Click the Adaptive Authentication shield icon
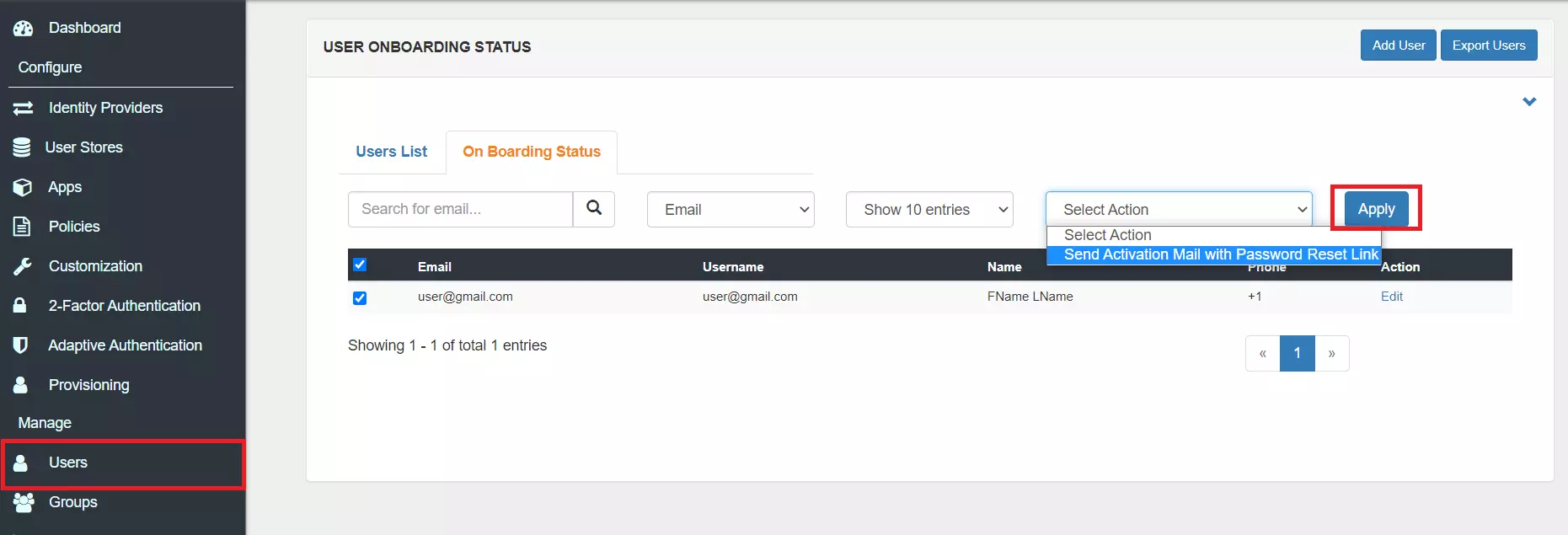 pos(21,345)
